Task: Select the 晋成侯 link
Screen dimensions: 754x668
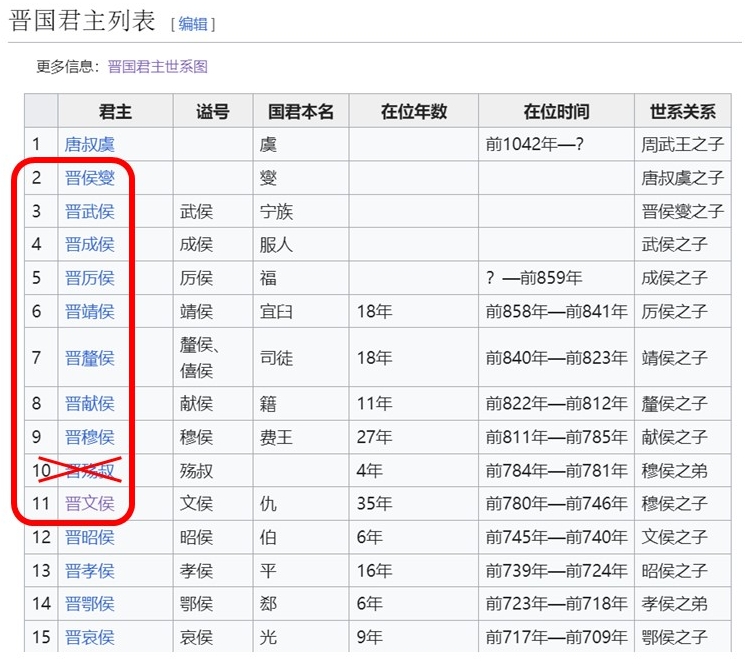Action: point(90,244)
